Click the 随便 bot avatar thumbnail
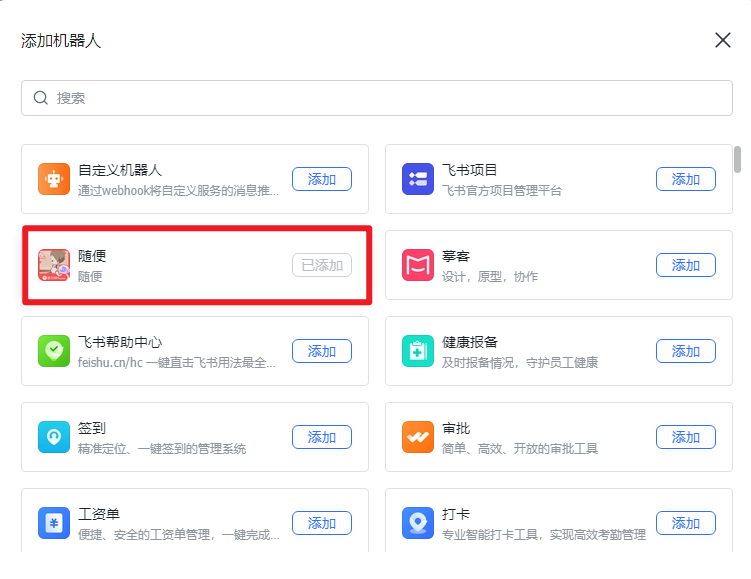 (x=54, y=265)
